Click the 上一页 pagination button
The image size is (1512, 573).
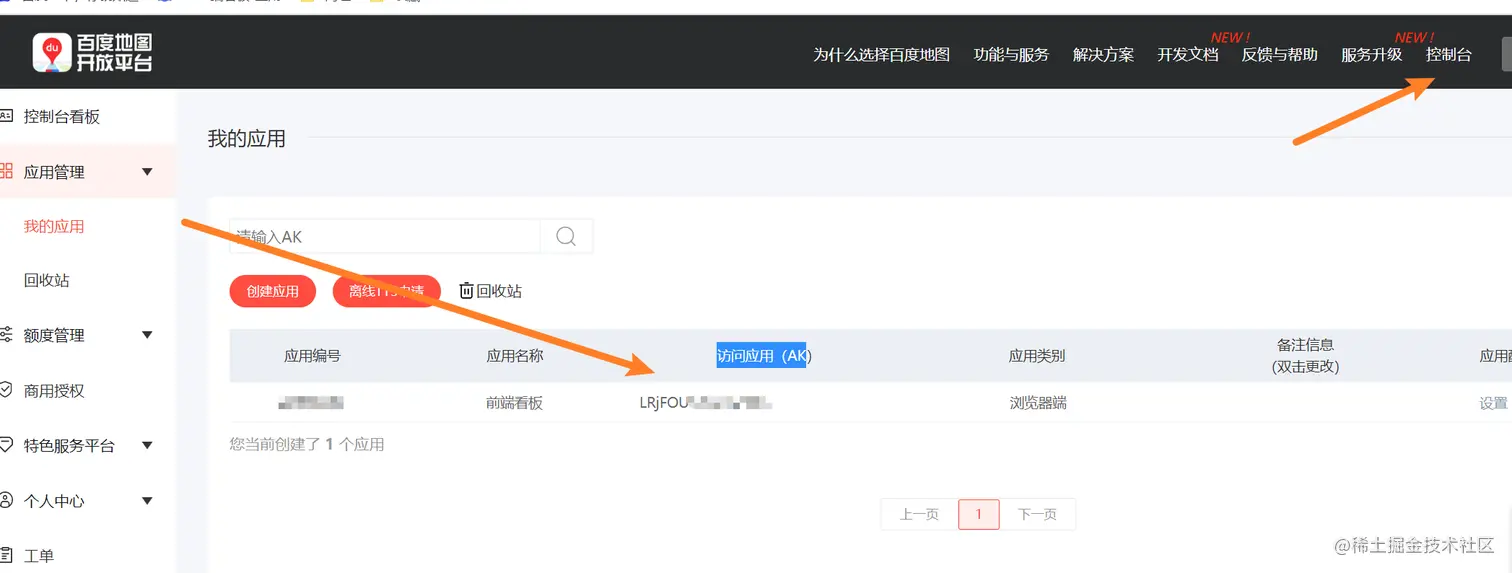coord(919,514)
